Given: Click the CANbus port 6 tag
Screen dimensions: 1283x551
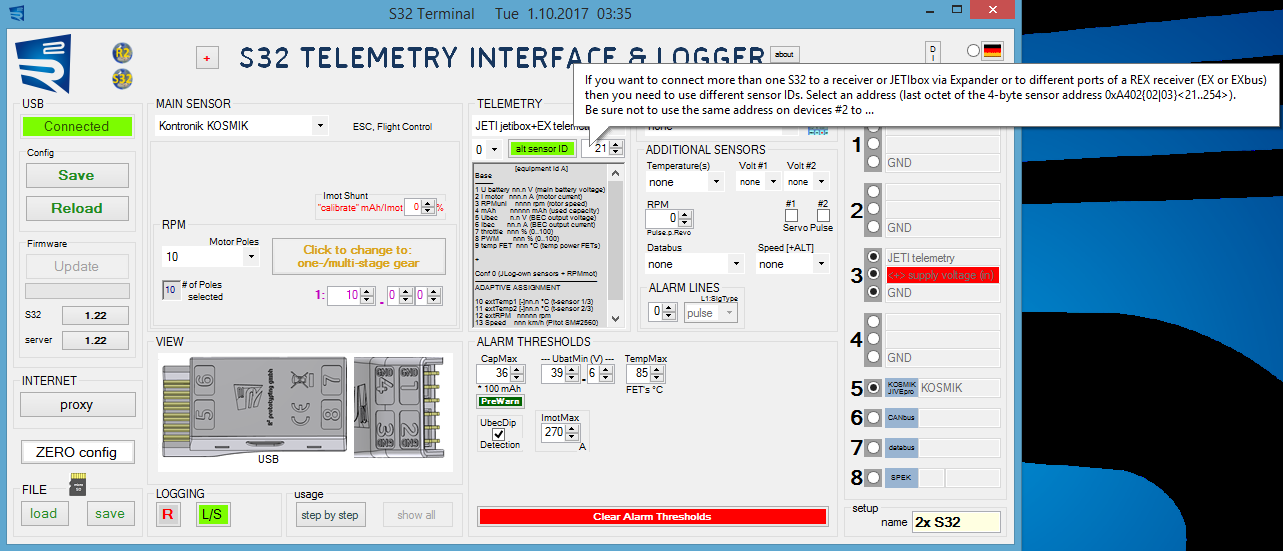Looking at the screenshot, I should pos(901,418).
